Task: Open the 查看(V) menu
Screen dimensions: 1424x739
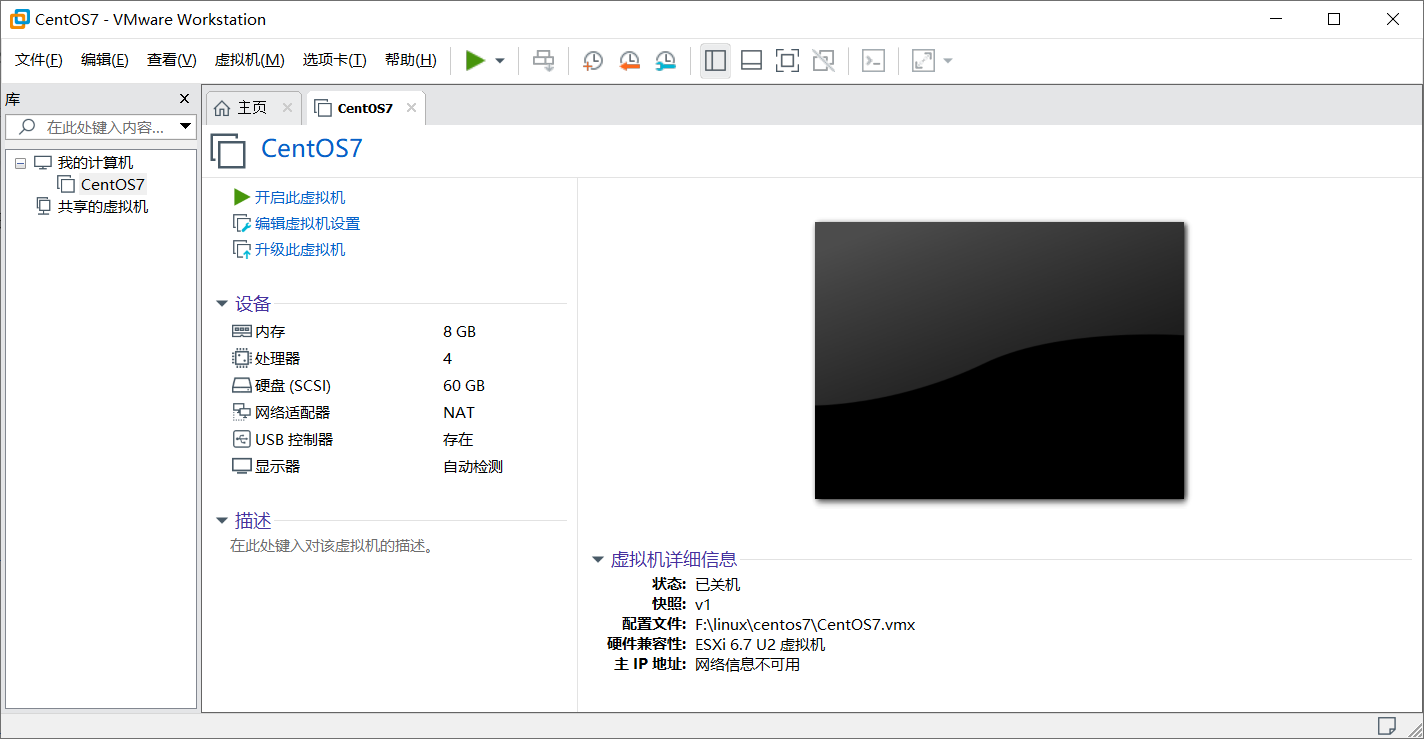Action: (x=171, y=60)
